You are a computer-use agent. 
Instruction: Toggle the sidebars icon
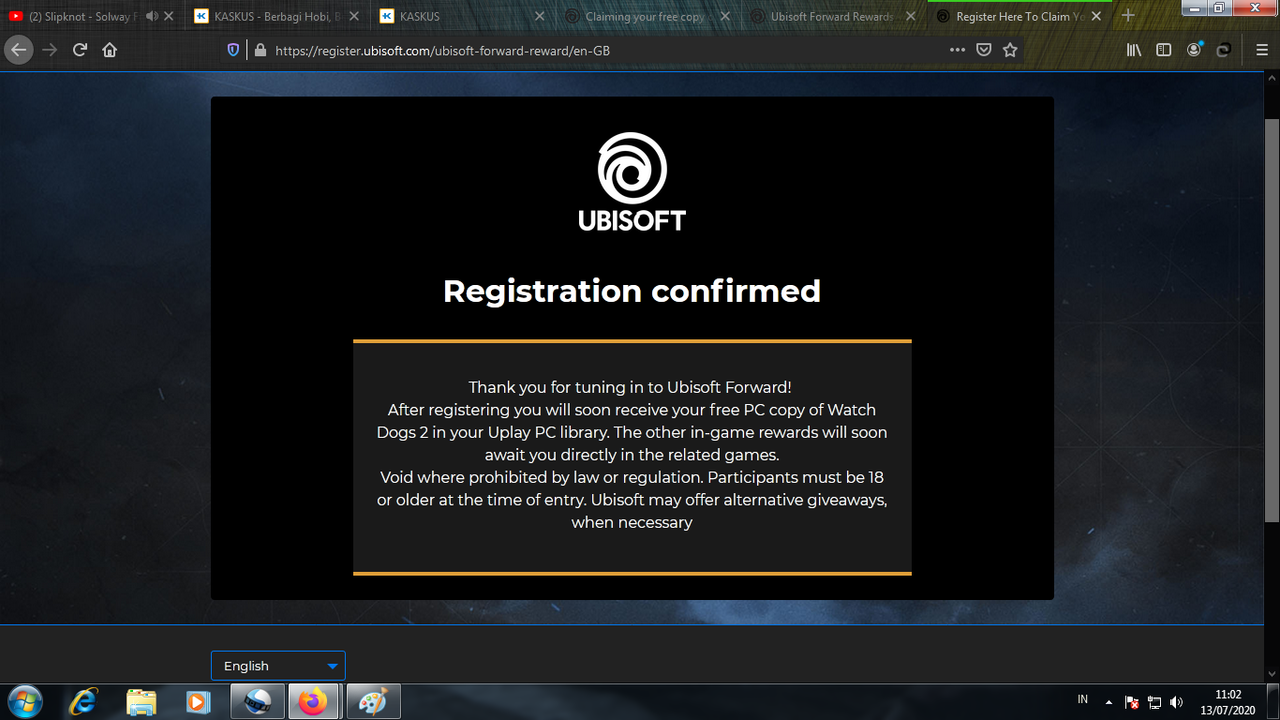(1164, 50)
